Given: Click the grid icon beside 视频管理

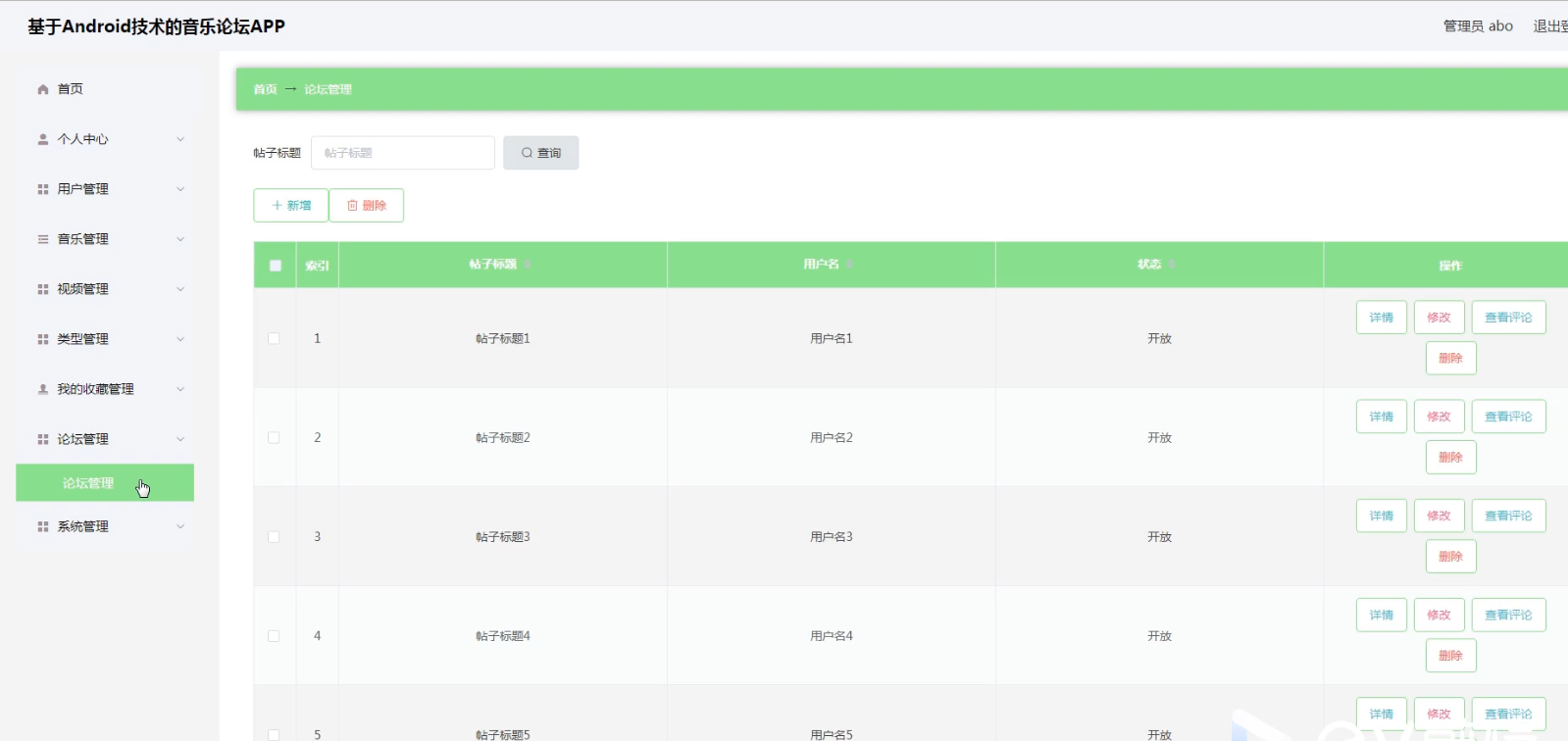Looking at the screenshot, I should (x=43, y=289).
